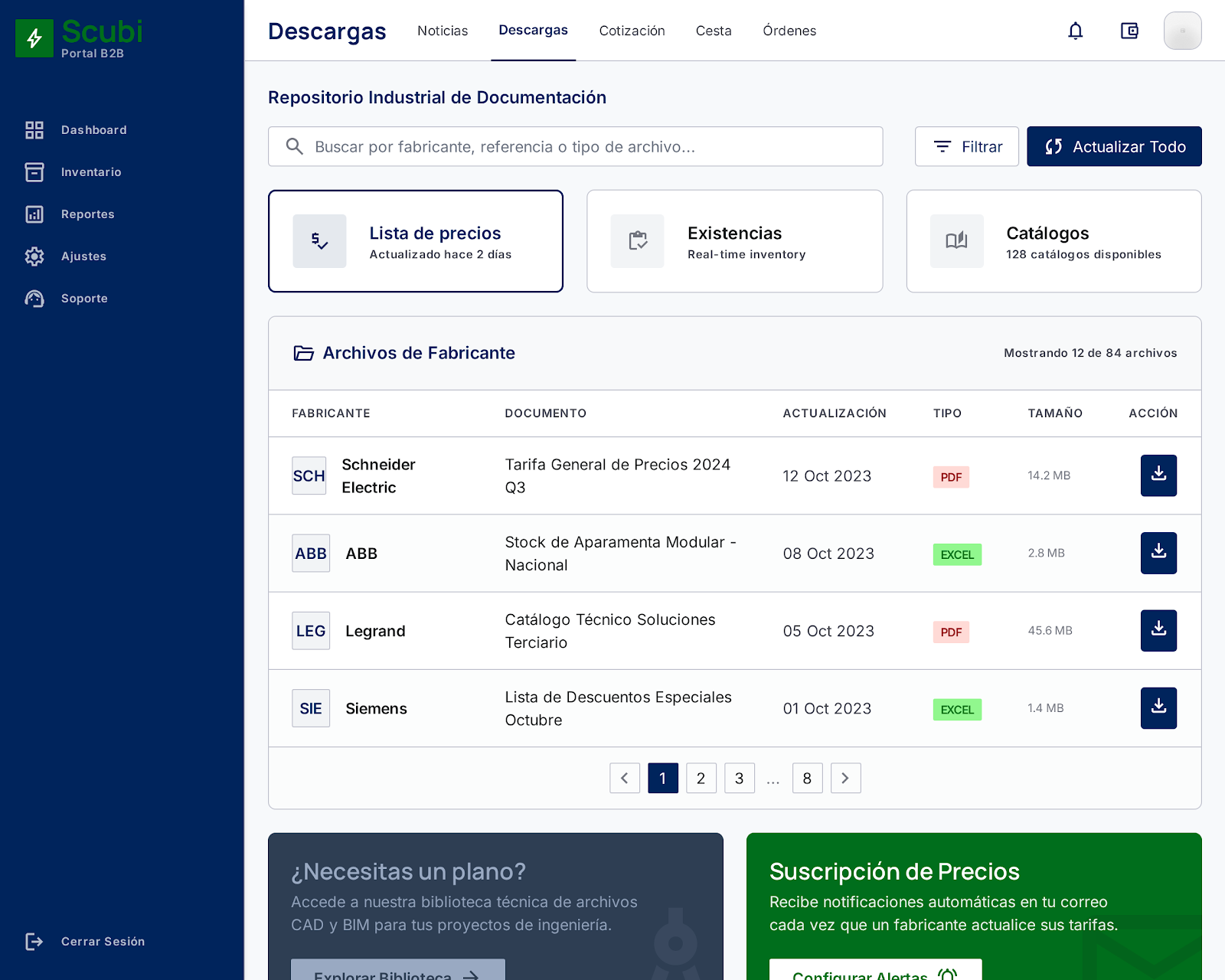The width and height of the screenshot is (1225, 980).
Task: Go to previous page arrow
Action: 625,778
